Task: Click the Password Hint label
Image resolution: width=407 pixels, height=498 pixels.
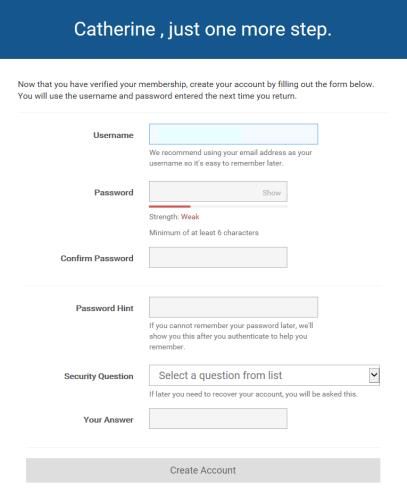Action: [x=104, y=308]
